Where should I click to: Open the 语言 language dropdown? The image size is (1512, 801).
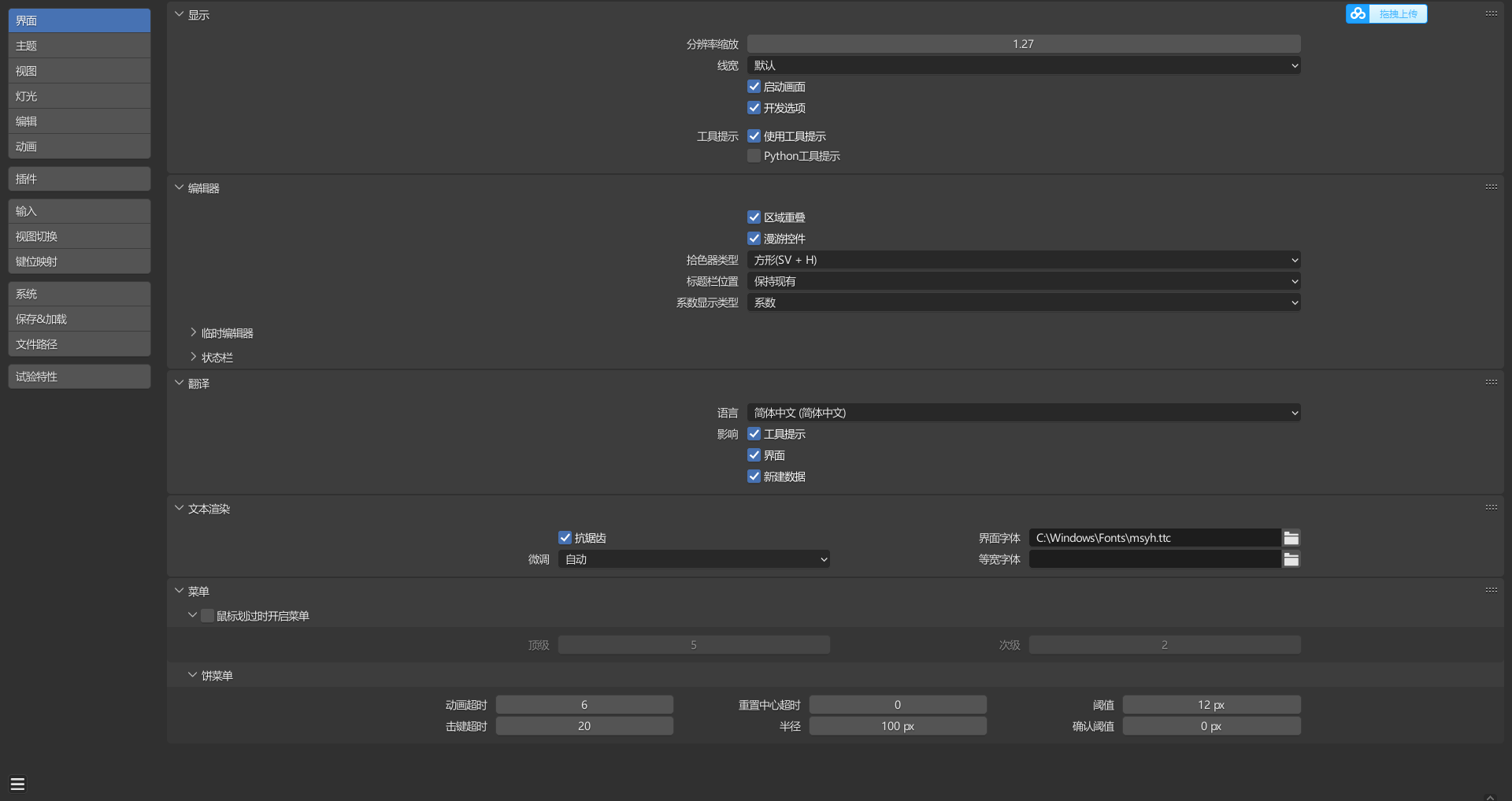point(1024,413)
